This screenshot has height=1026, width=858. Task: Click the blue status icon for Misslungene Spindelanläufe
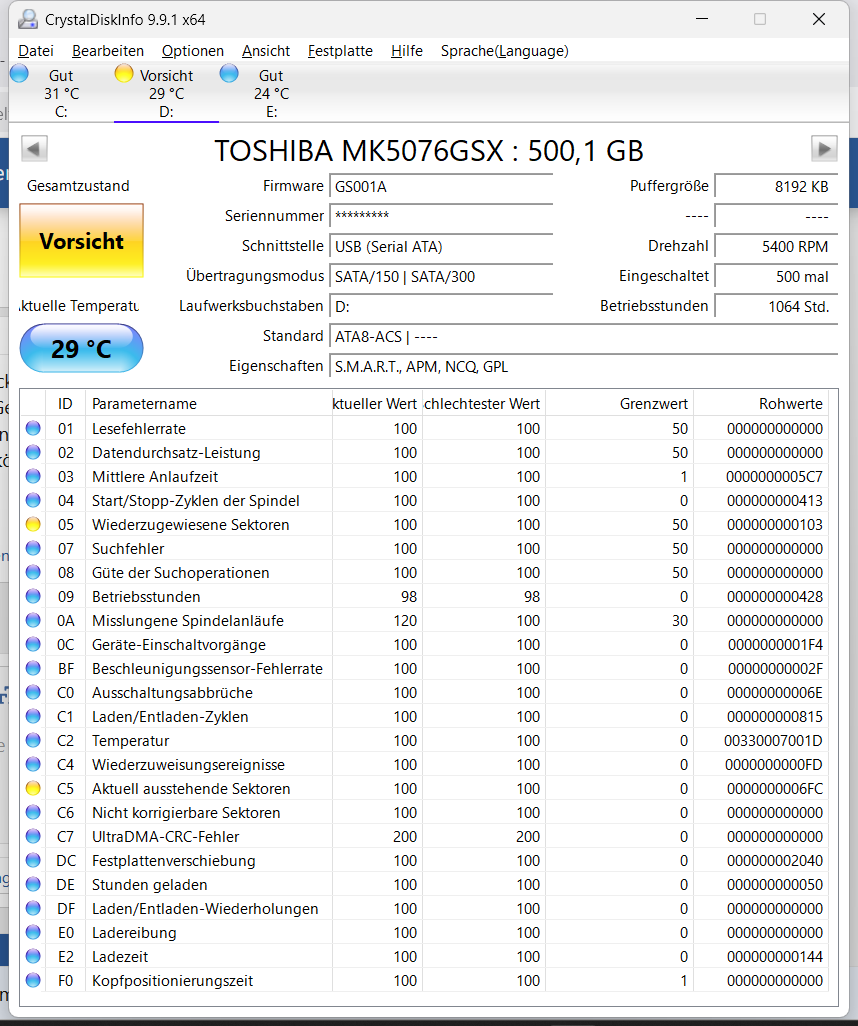[x=33, y=620]
